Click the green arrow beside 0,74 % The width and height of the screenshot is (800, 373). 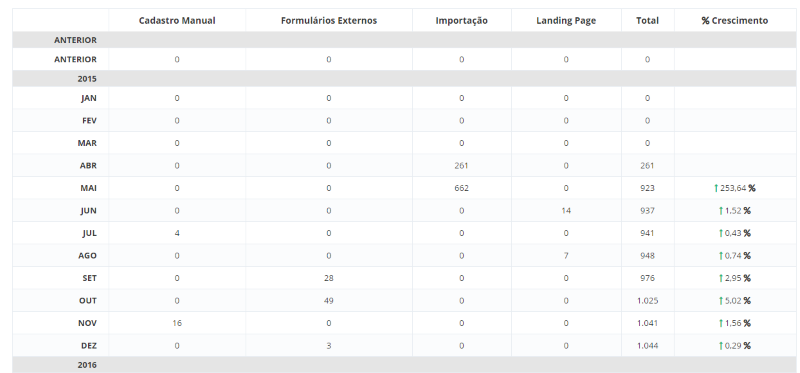click(x=721, y=256)
